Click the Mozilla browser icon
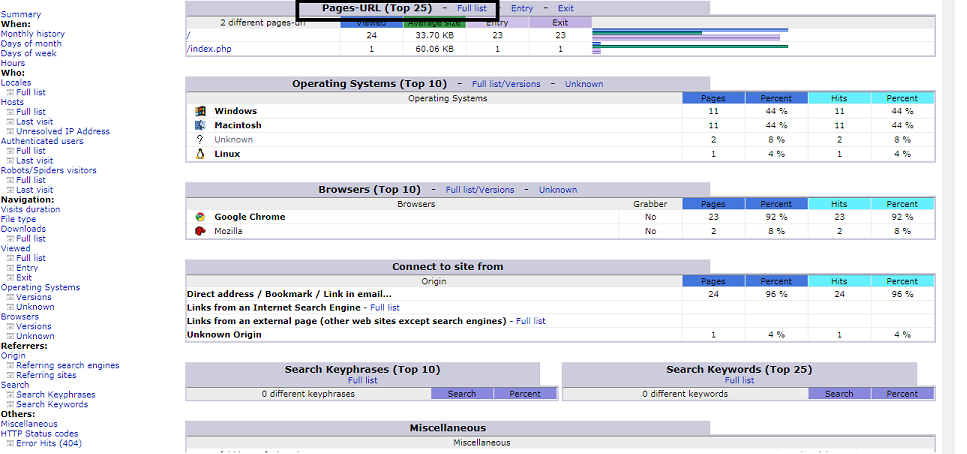967x454 pixels. click(x=200, y=231)
